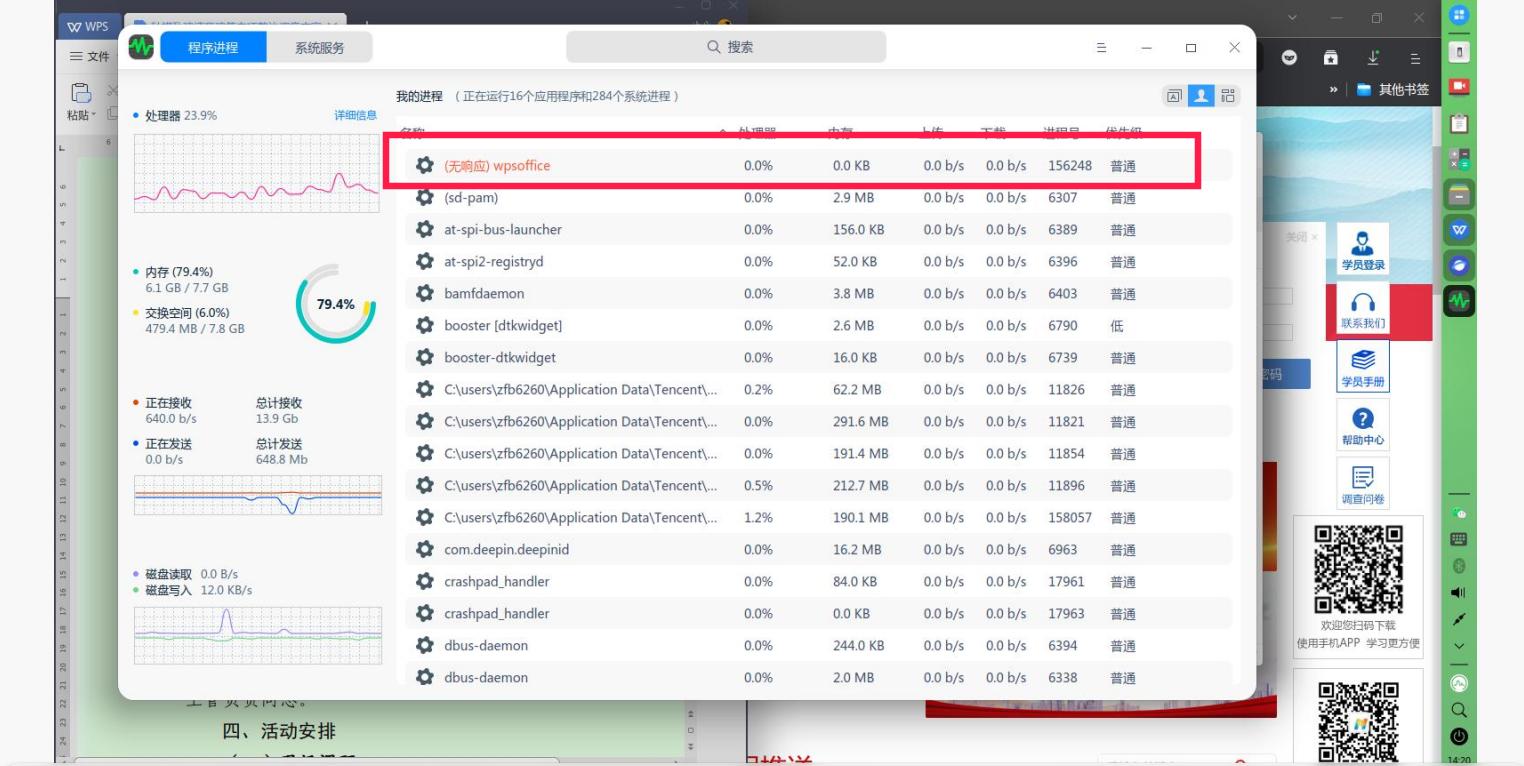Show all processes filter button
This screenshot has height=766, width=1524.
pyautogui.click(x=1226, y=96)
